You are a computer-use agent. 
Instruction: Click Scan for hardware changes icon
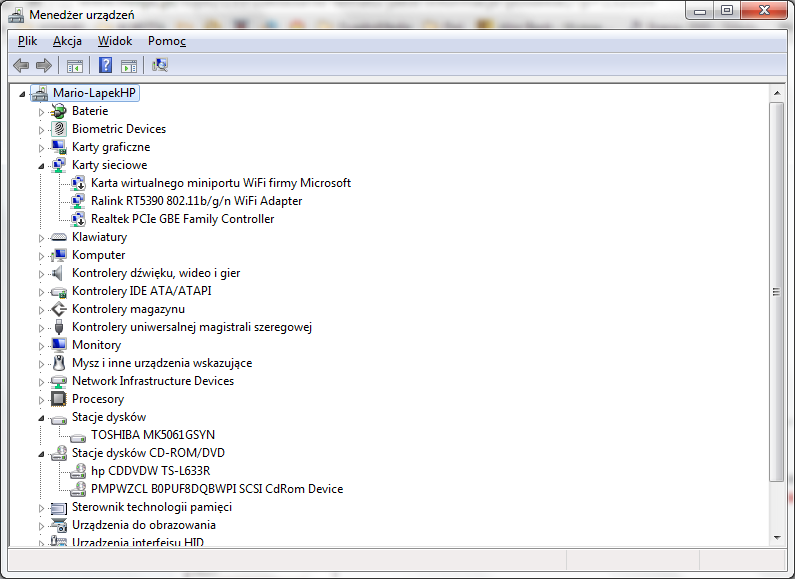tap(160, 65)
